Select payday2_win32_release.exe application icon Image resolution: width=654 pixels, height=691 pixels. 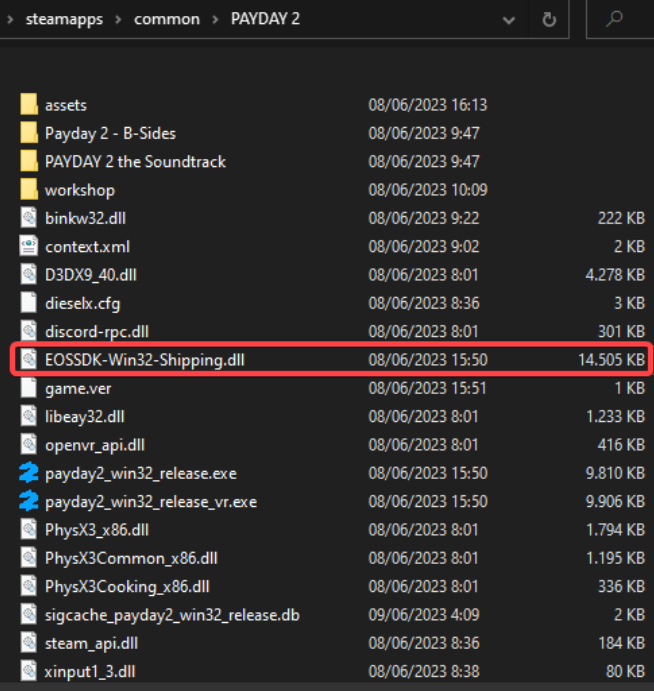pos(29,473)
